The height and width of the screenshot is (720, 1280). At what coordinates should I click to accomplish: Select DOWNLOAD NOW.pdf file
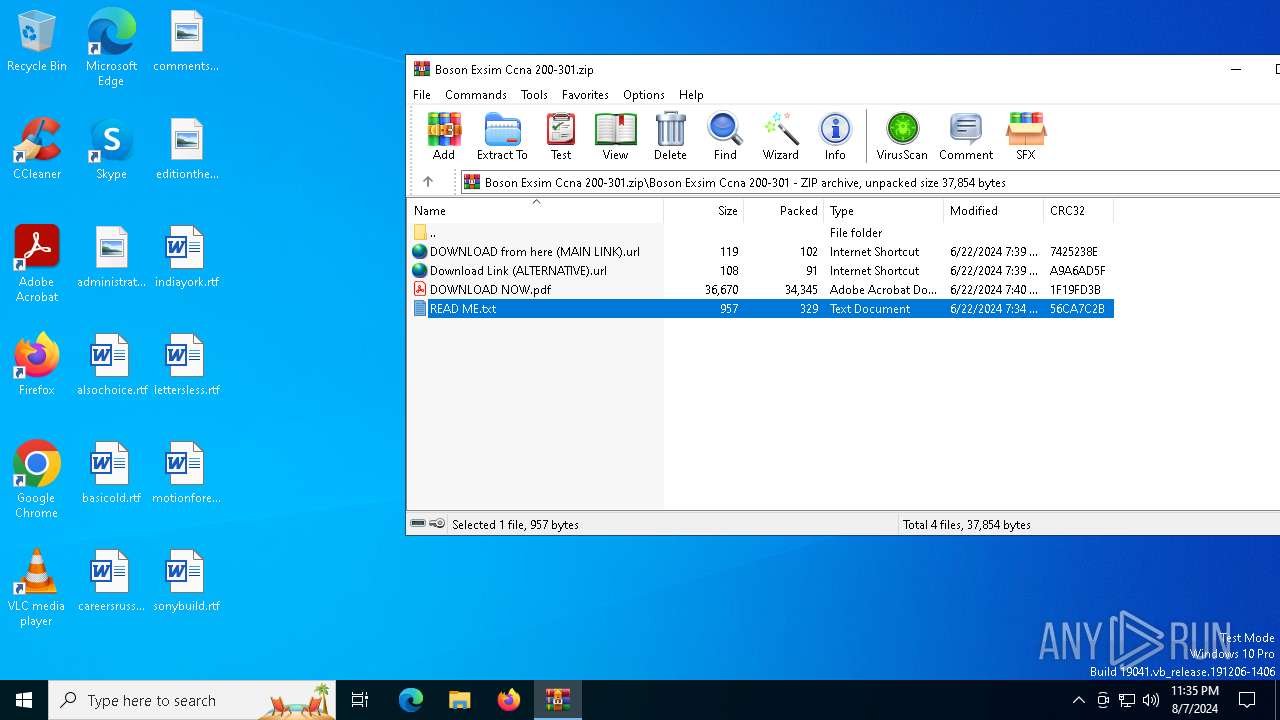761,289
